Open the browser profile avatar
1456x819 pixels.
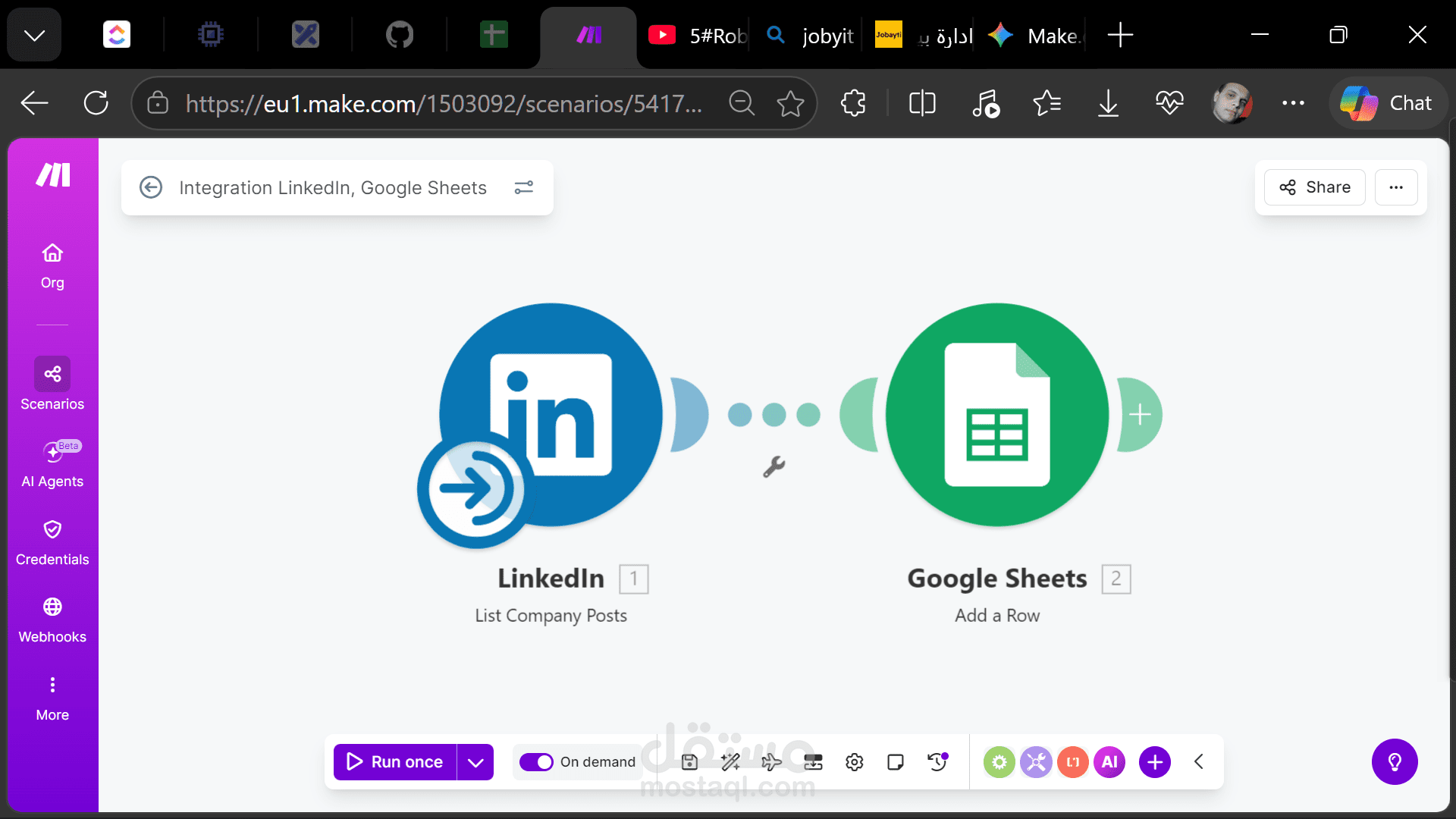(x=1232, y=102)
